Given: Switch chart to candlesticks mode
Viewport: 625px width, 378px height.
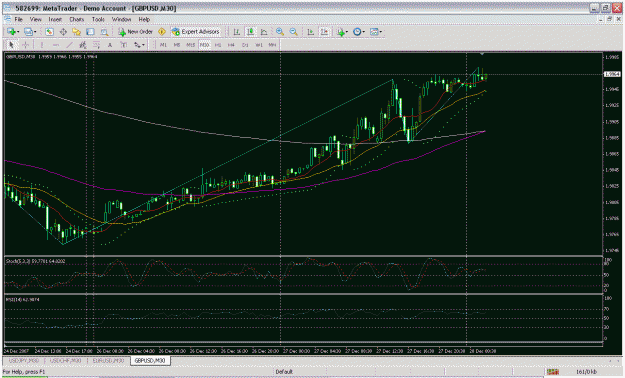Looking at the screenshot, I should [x=250, y=32].
